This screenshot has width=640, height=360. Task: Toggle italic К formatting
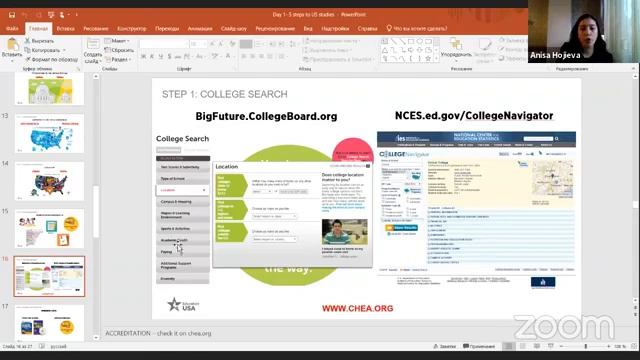click(x=152, y=56)
